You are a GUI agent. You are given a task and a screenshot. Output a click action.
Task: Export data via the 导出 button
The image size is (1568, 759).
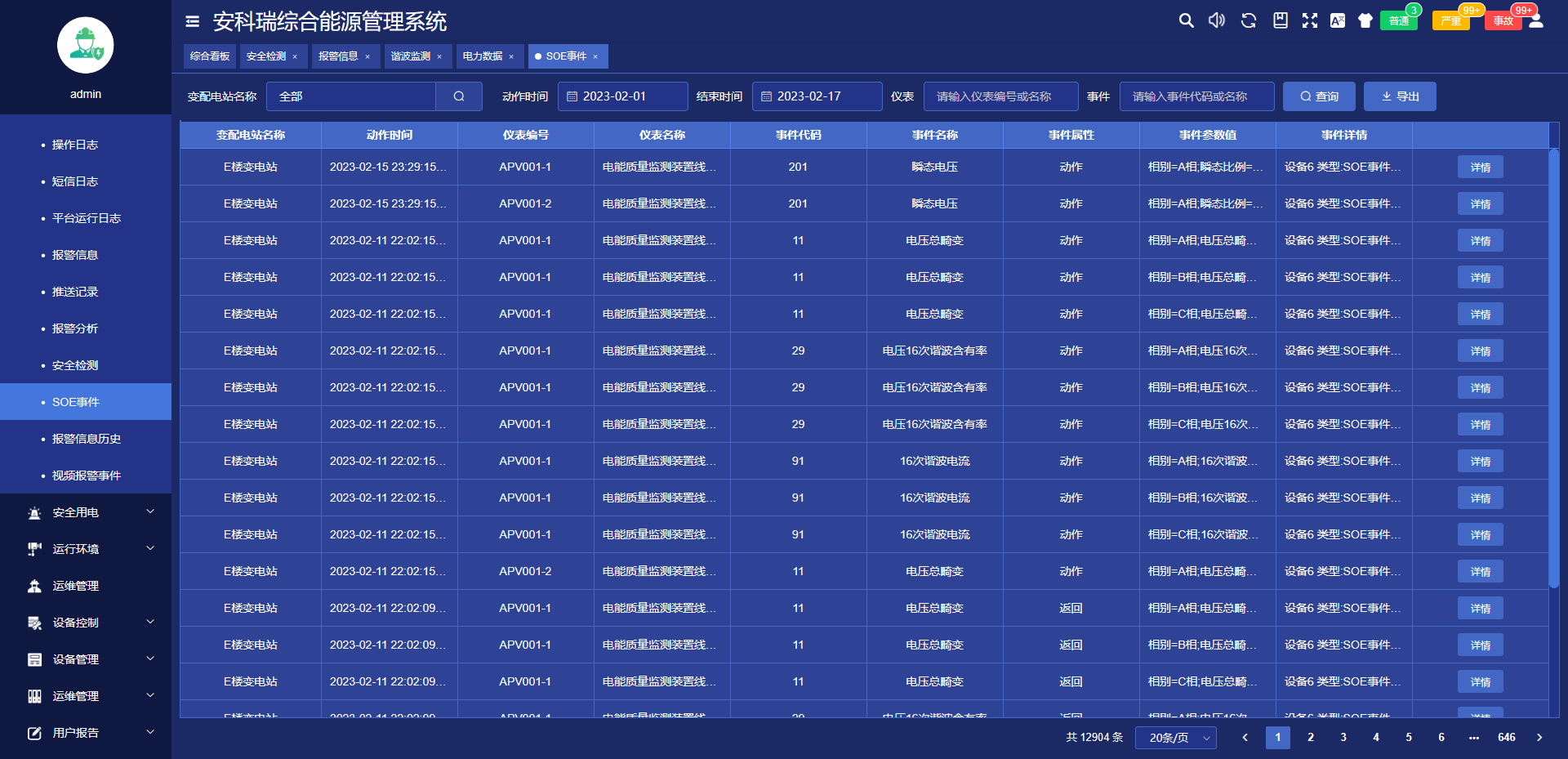1399,96
